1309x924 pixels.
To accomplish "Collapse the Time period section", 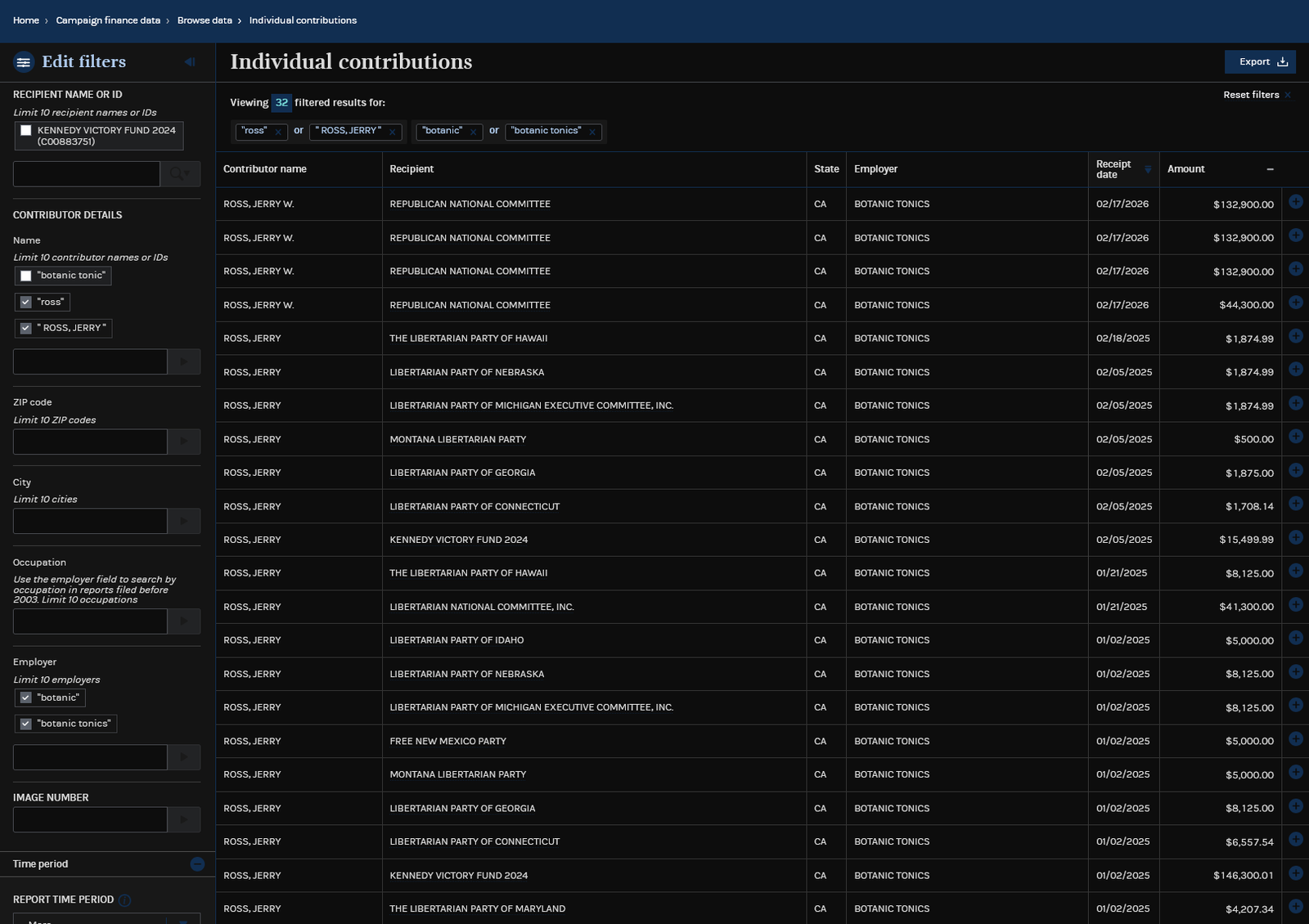I will point(197,864).
